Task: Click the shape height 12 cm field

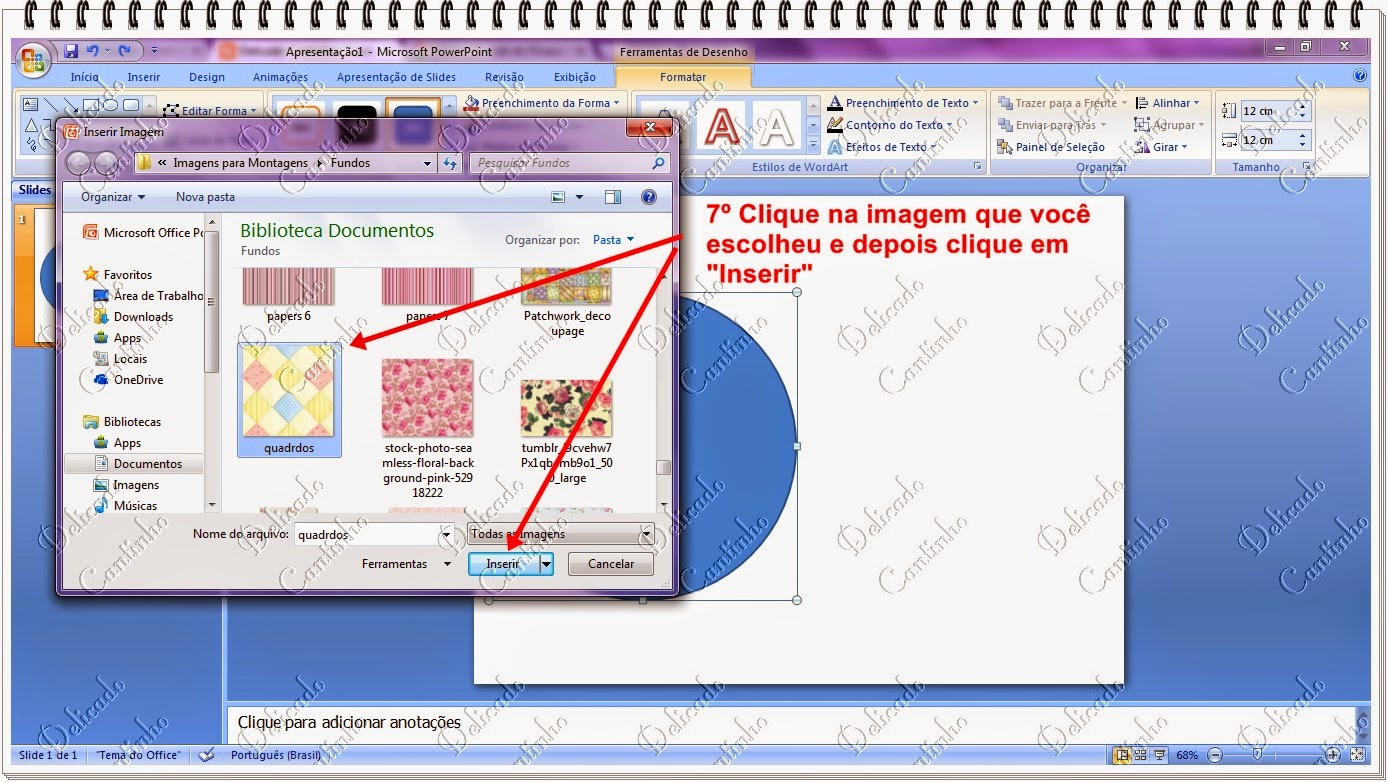Action: [x=1268, y=111]
